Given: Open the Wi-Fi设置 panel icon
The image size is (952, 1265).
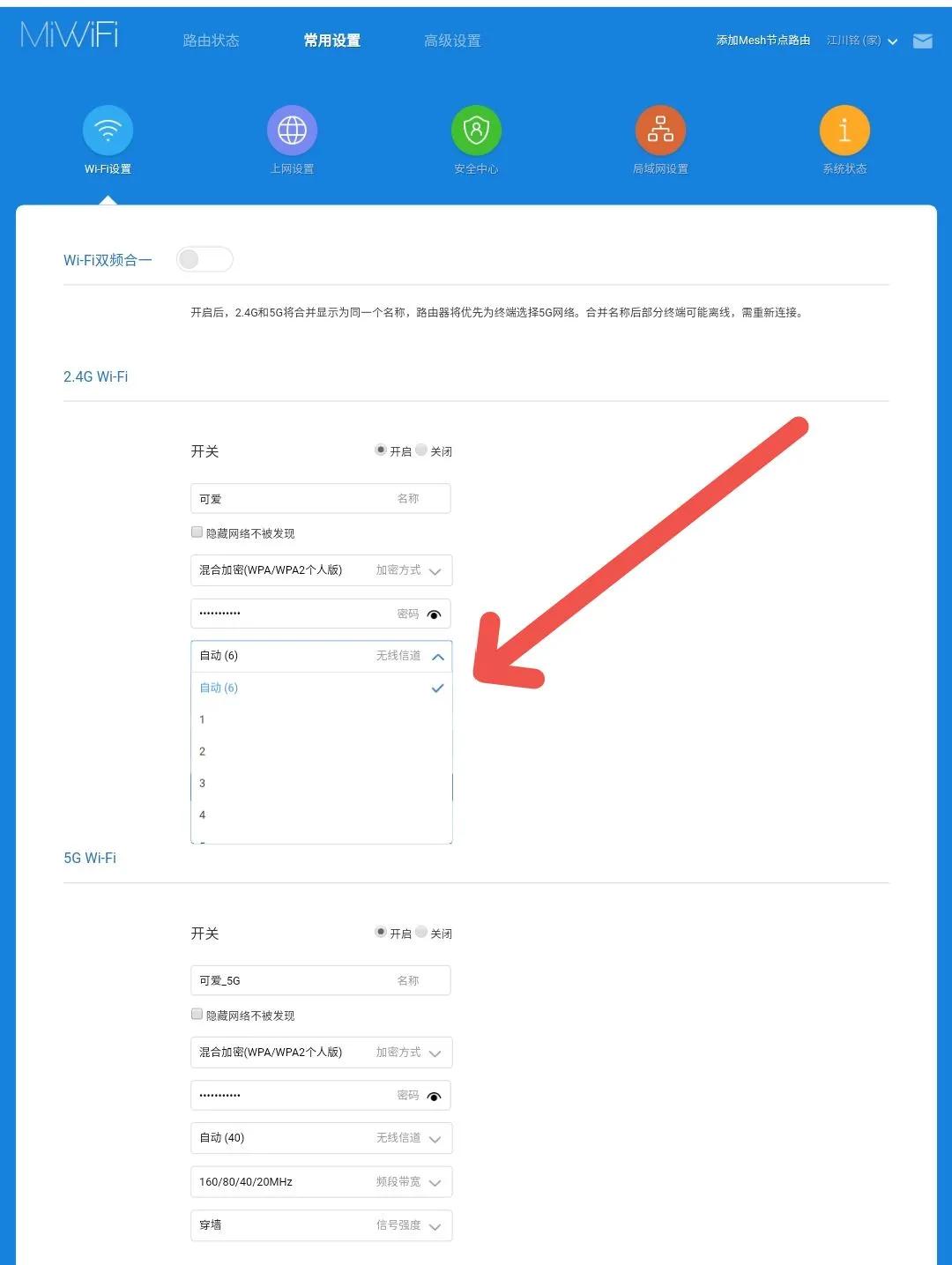Looking at the screenshot, I should pos(108,129).
